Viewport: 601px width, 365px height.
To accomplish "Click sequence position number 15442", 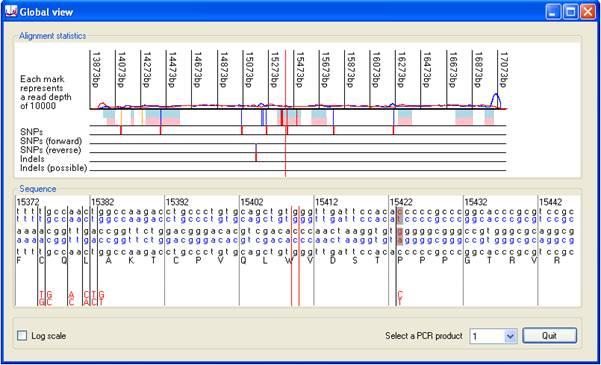I will tap(551, 202).
